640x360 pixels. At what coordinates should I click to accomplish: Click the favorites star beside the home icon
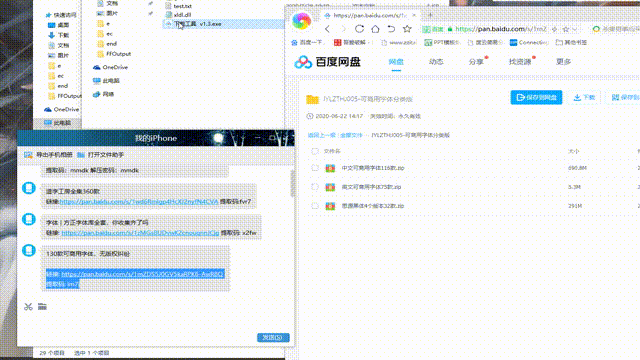click(407, 29)
